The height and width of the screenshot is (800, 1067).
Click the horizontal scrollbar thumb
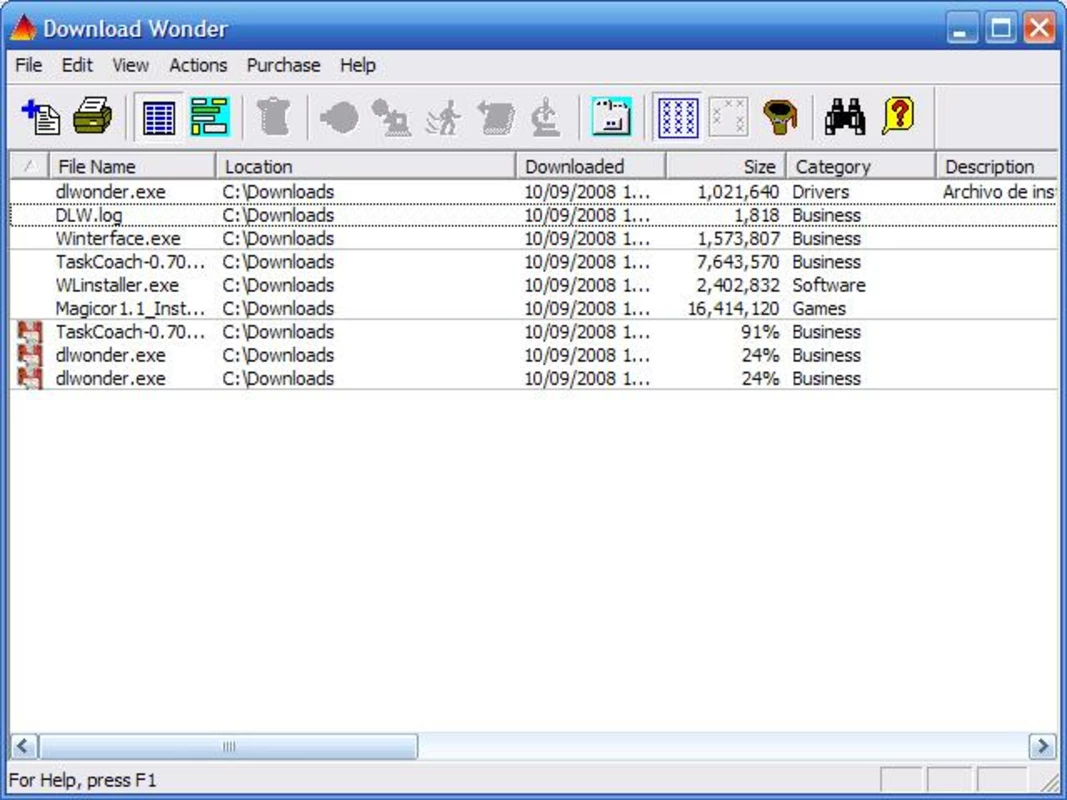click(x=229, y=746)
